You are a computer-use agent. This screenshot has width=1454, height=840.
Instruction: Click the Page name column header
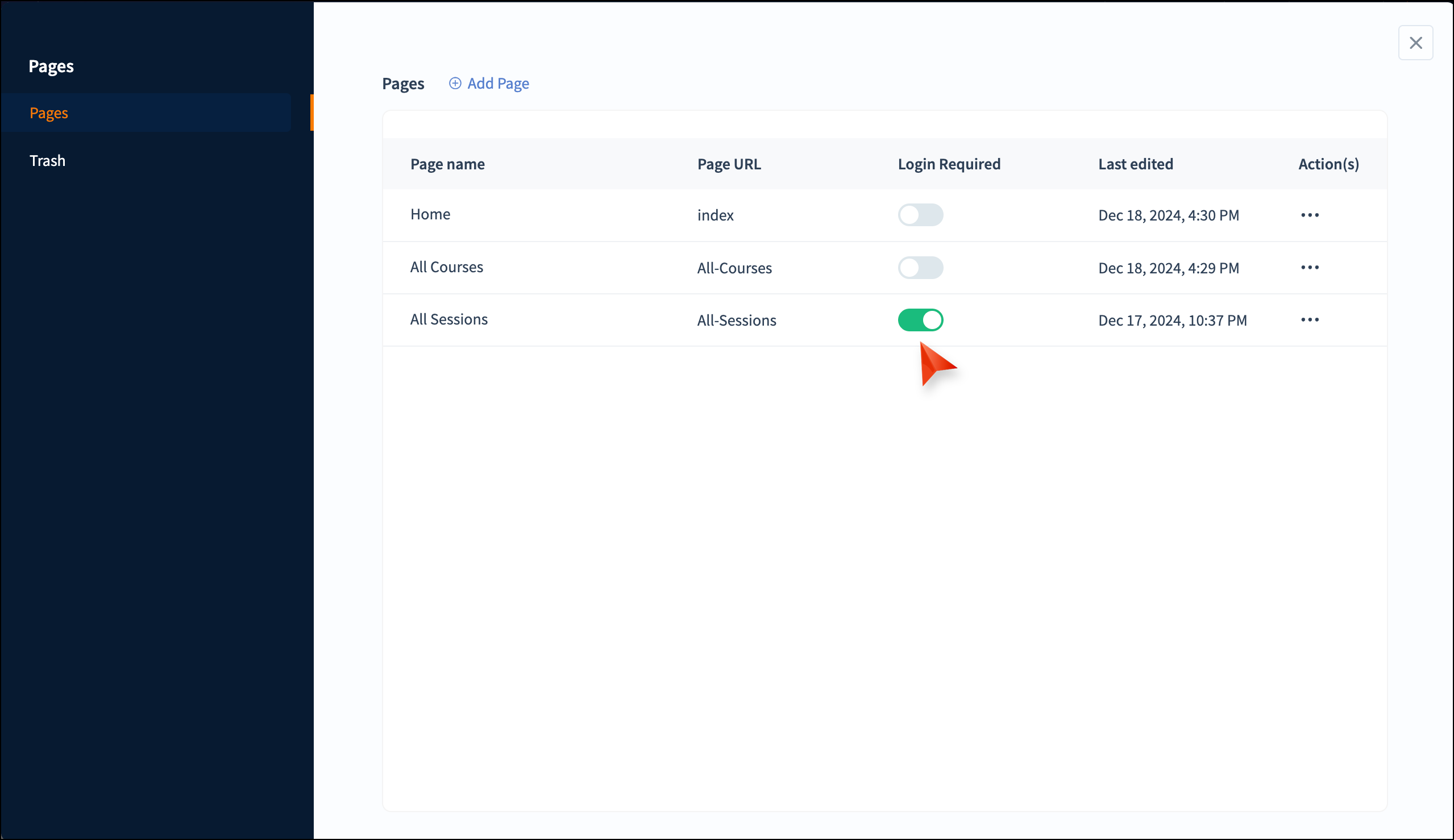[x=447, y=164]
